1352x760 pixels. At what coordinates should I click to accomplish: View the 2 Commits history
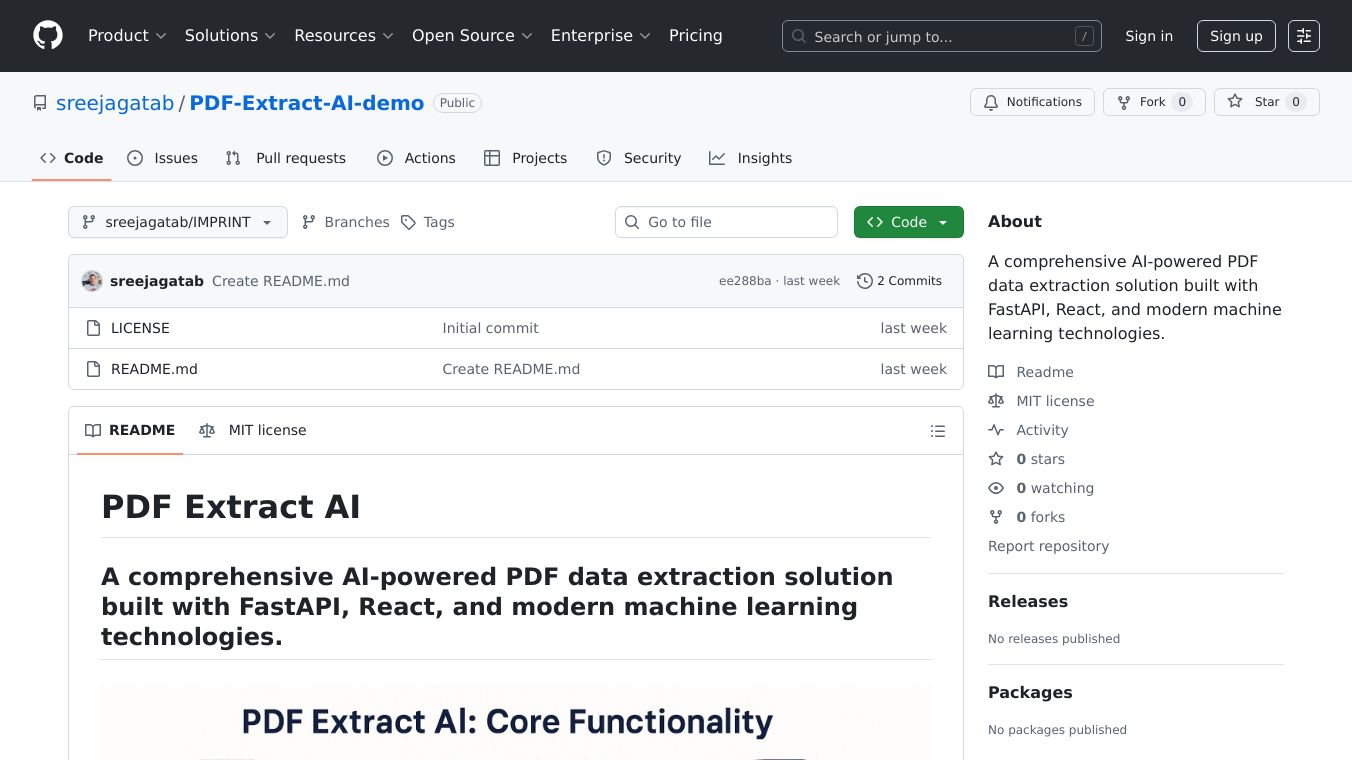[x=899, y=281]
